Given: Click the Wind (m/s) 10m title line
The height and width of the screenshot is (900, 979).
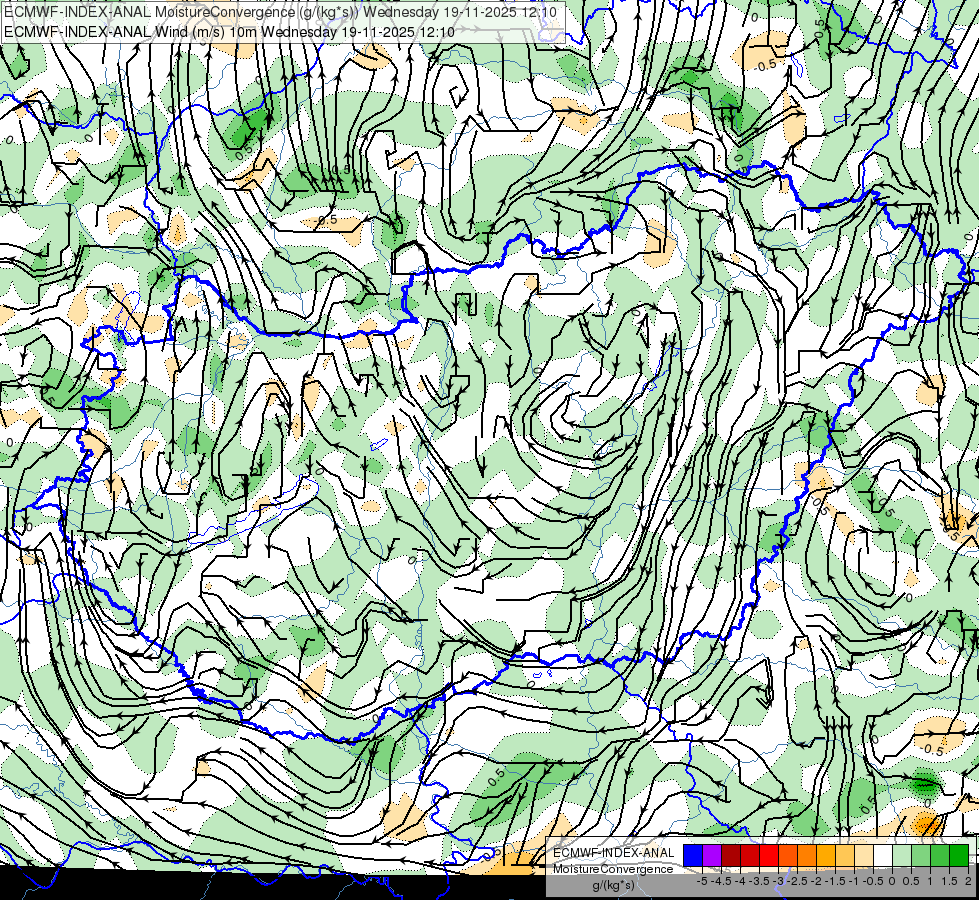Looking at the screenshot, I should click(x=229, y=32).
